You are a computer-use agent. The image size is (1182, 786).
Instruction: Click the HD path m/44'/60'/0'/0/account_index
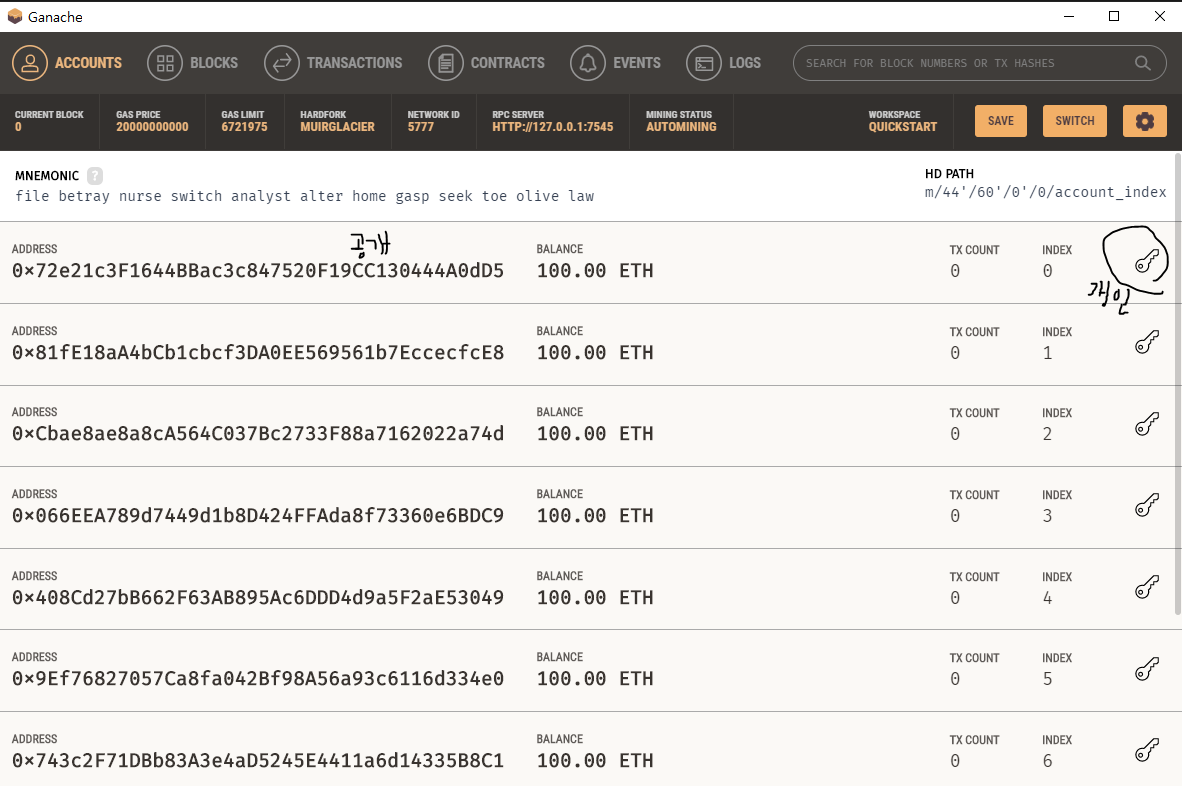pyautogui.click(x=1046, y=192)
